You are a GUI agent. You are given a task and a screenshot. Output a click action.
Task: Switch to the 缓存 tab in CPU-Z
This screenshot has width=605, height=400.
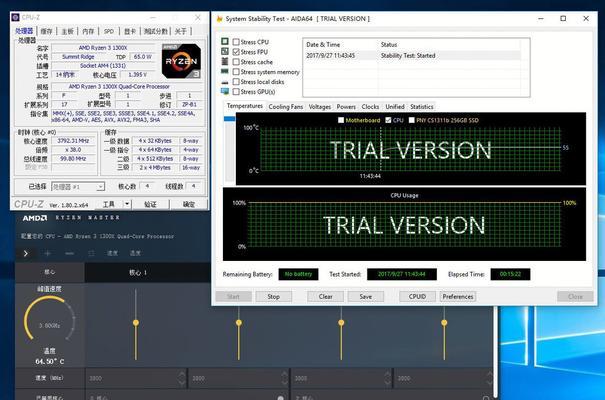[46, 31]
